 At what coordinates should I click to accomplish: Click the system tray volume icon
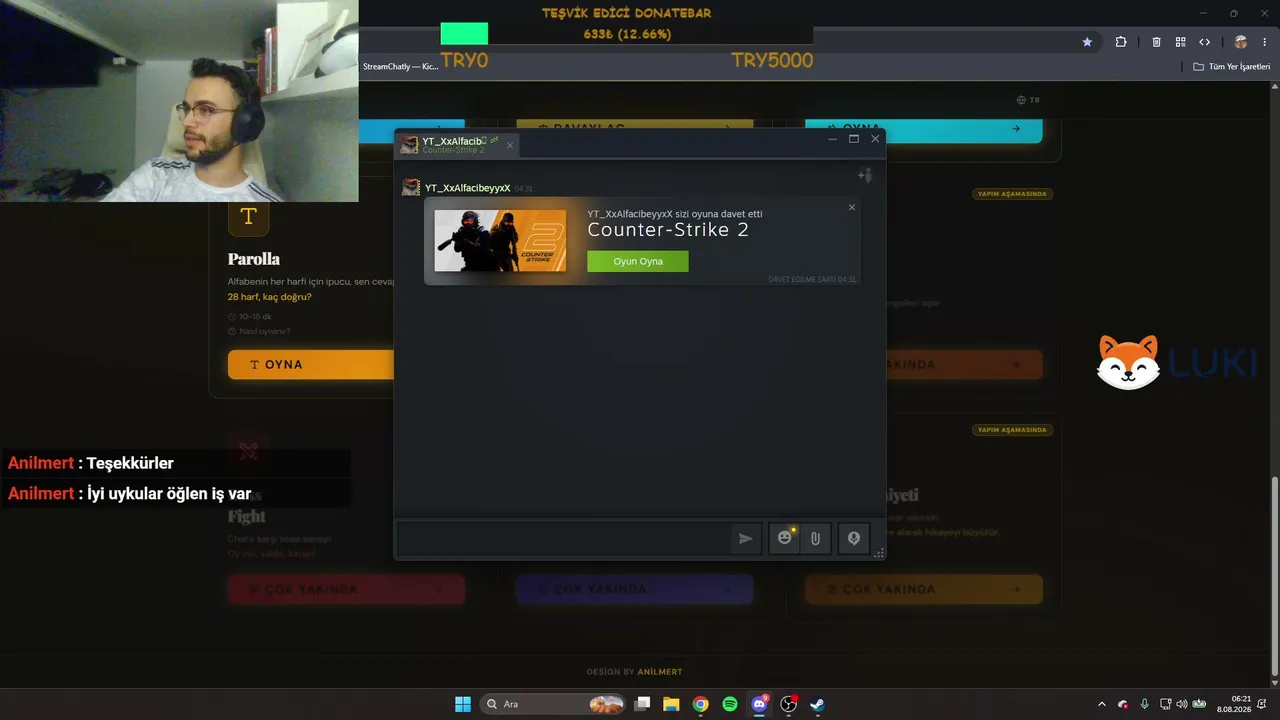(x=1182, y=704)
